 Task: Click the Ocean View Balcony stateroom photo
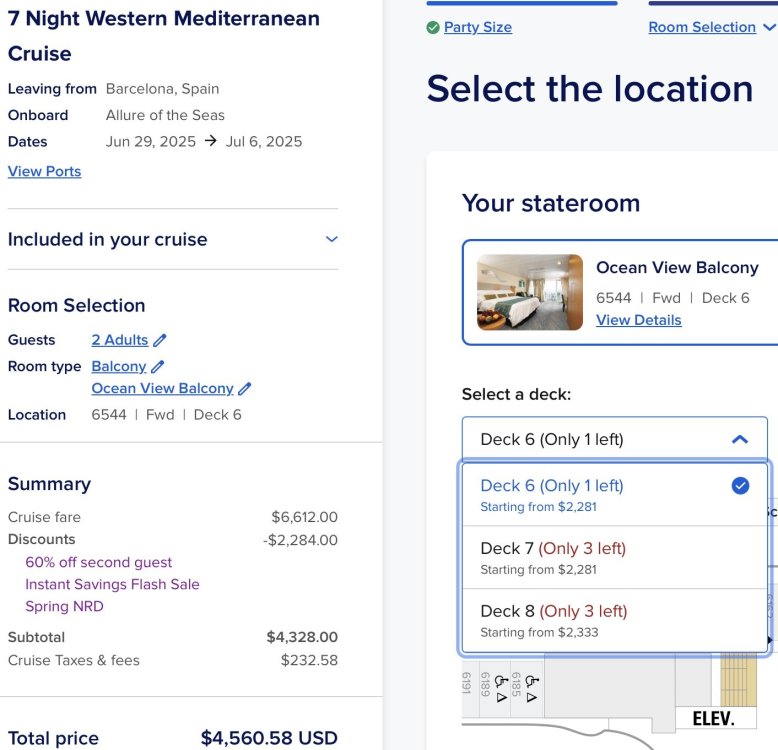click(530, 292)
